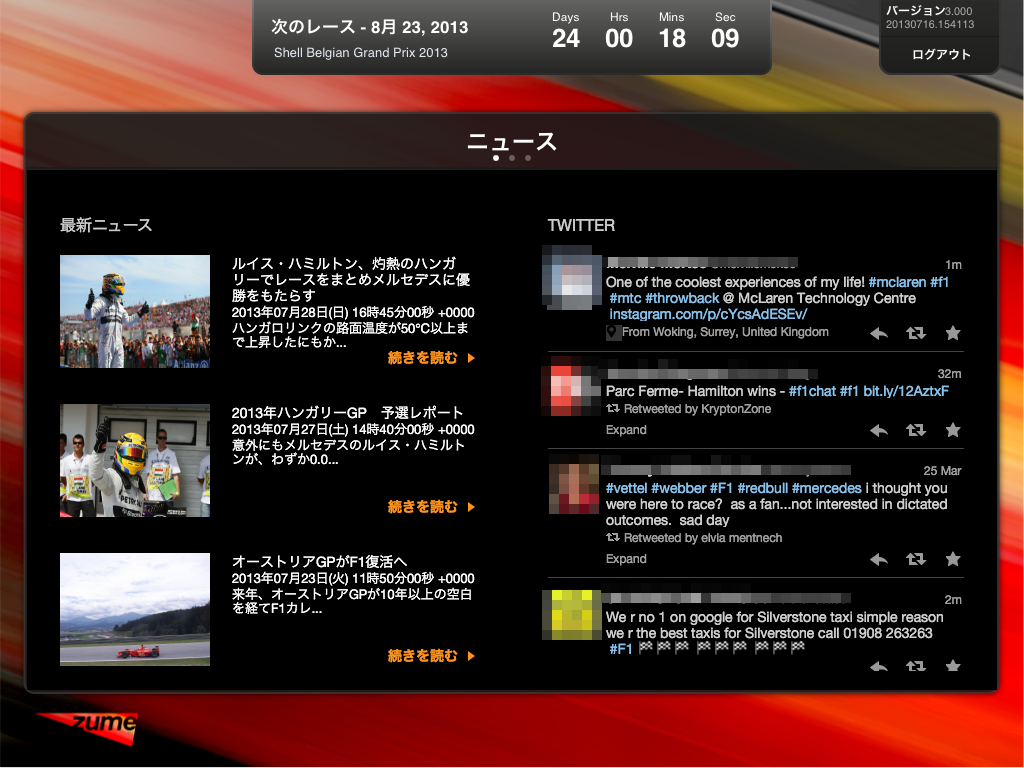Screen dimensions: 1024x768
Task: Open the Hungarian GP qualifying report thumbnail
Action: [x=135, y=460]
